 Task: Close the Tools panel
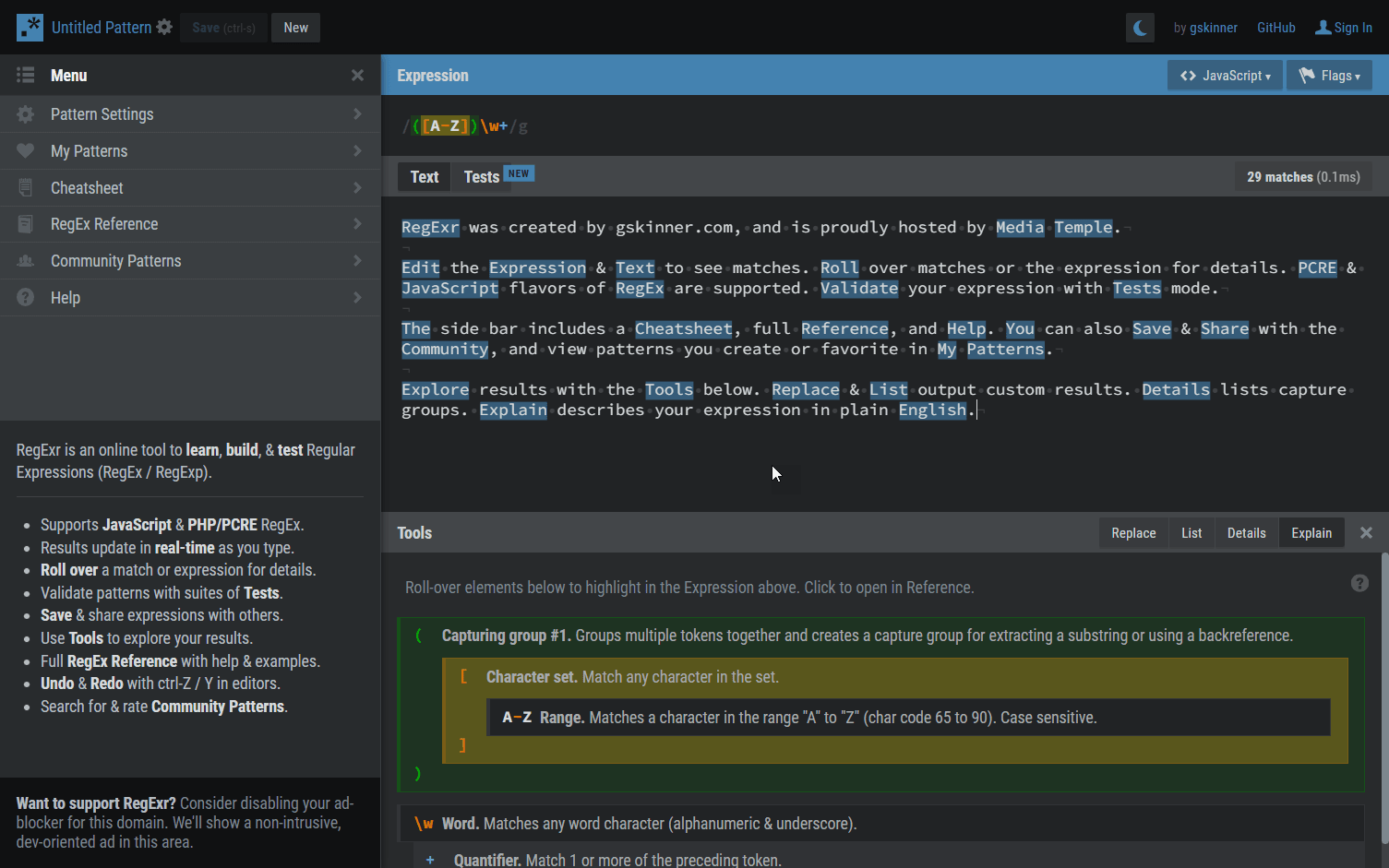coord(1367,533)
